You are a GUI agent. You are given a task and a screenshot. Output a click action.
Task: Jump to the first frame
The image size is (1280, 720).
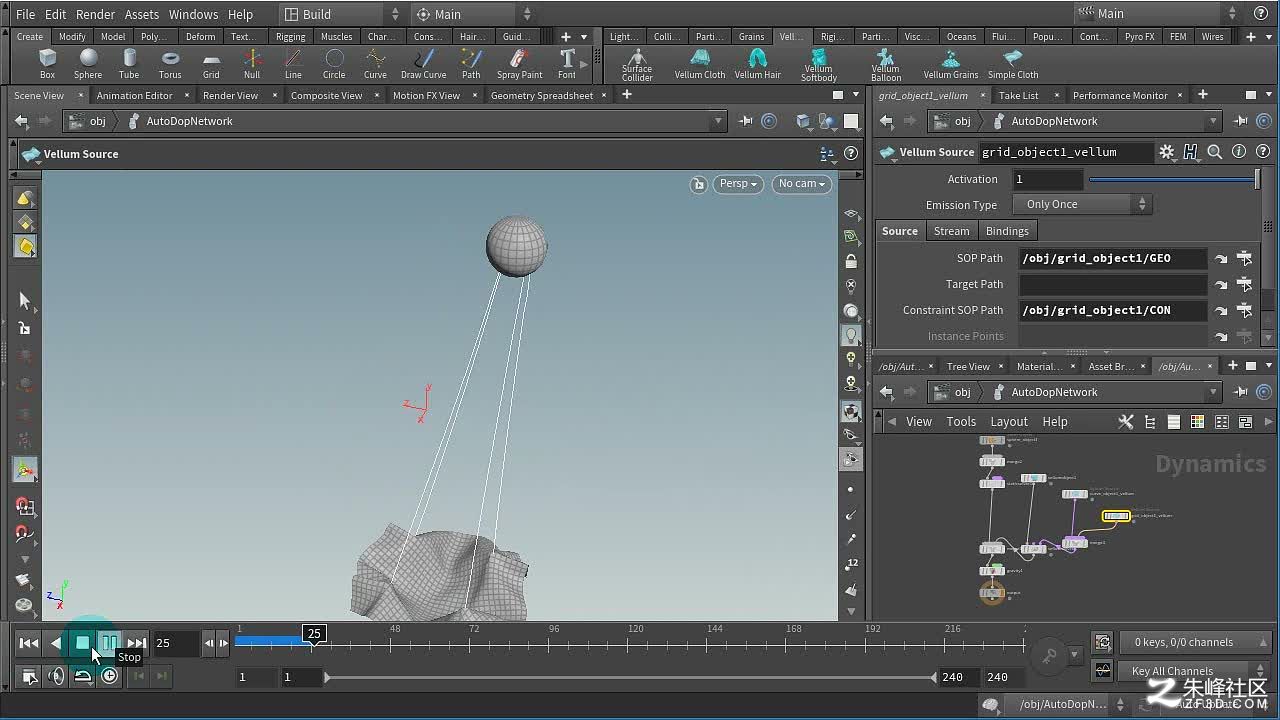[29, 643]
